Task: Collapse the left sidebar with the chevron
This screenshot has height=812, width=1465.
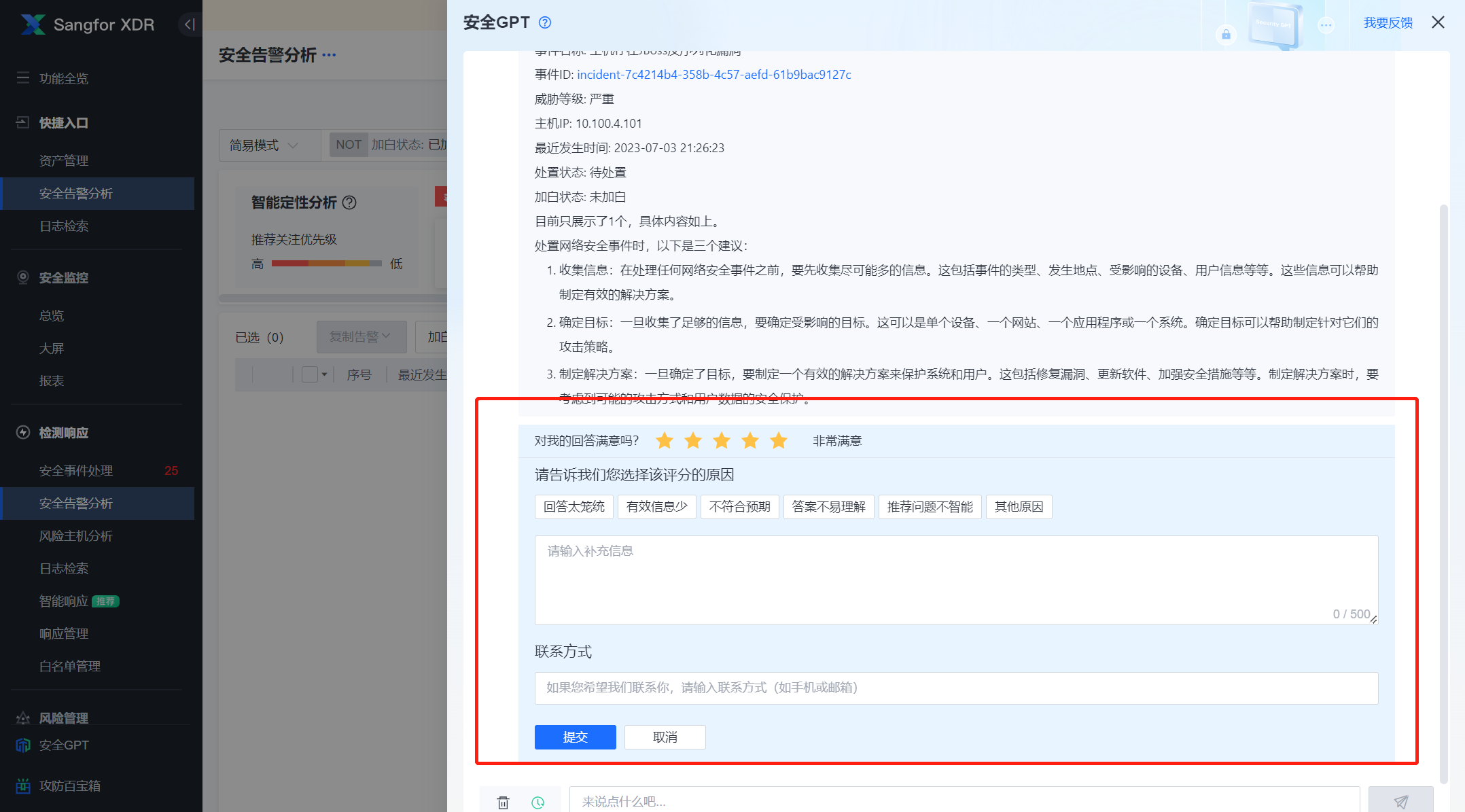Action: (x=188, y=24)
